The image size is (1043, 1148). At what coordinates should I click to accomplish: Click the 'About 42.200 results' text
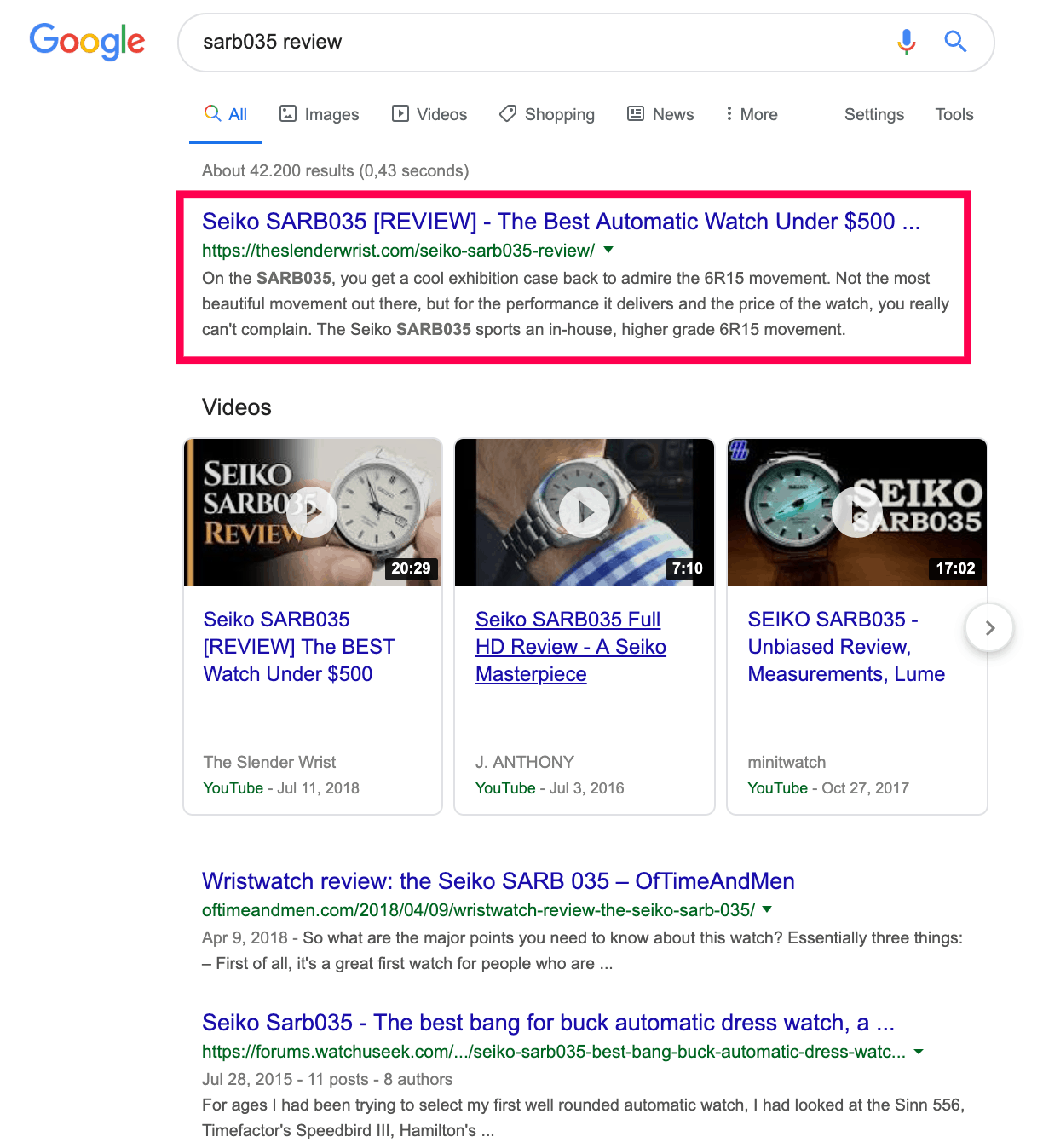point(335,170)
